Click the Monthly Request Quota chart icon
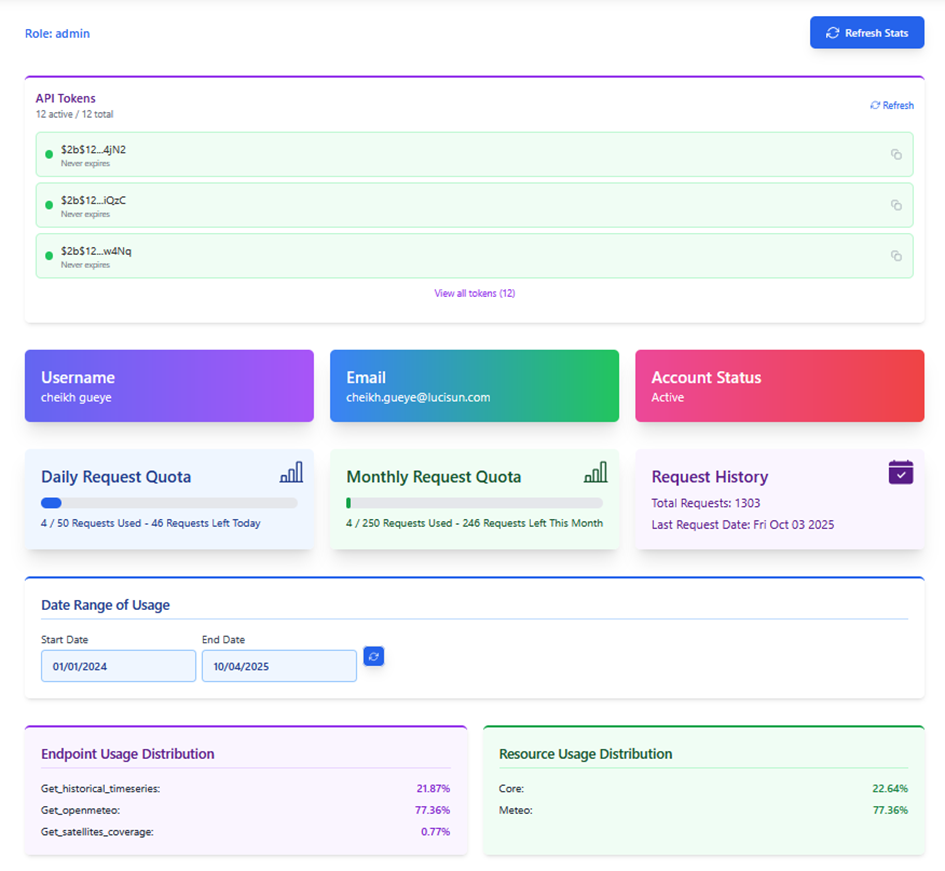This screenshot has height=871, width=945. click(595, 473)
